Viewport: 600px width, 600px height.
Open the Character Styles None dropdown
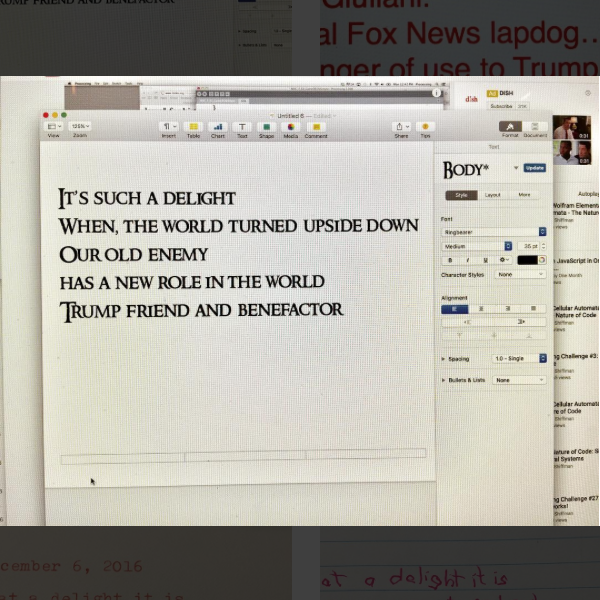tap(520, 274)
